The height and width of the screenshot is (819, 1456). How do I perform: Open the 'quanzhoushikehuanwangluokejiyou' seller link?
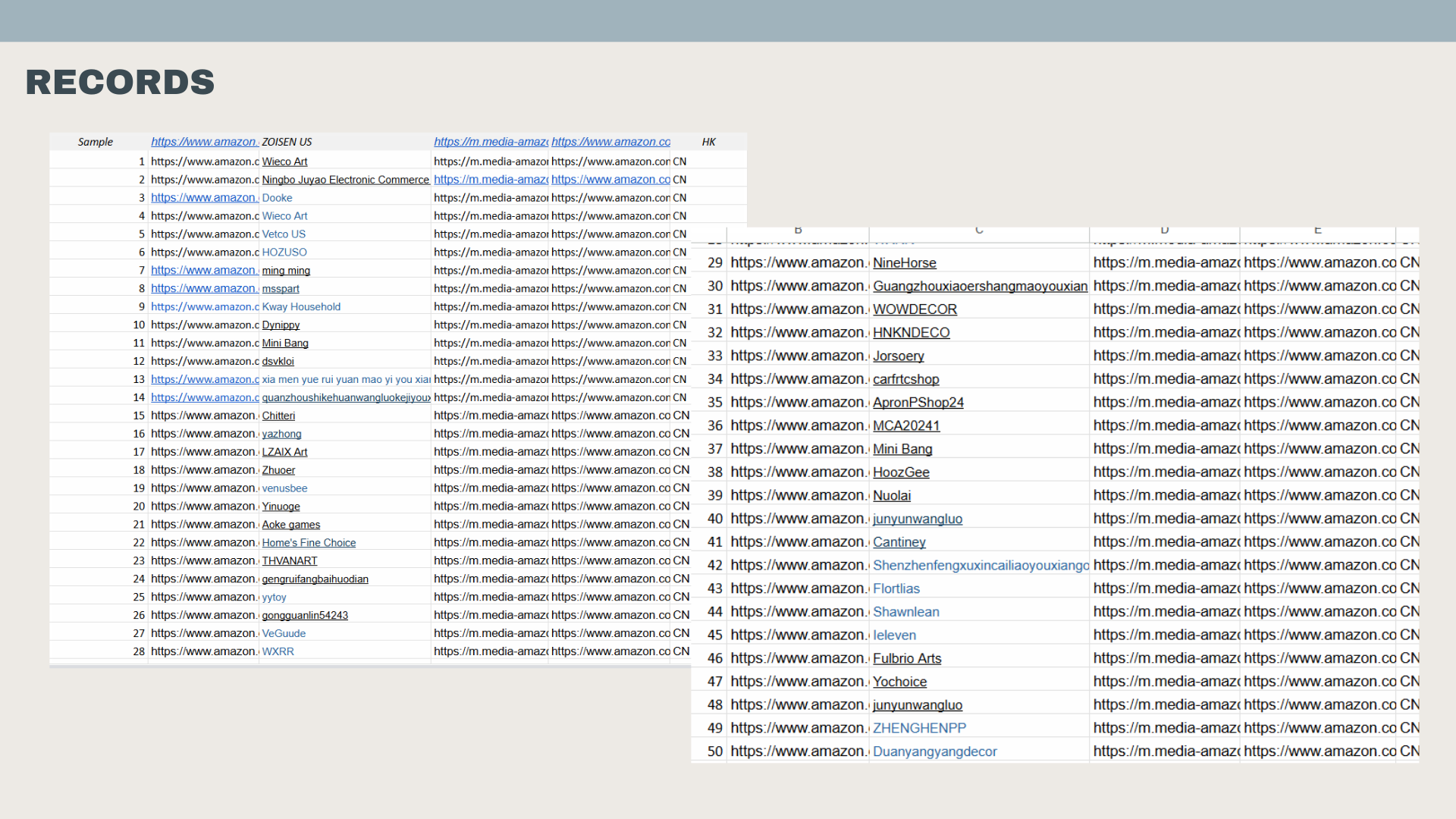[x=346, y=398]
